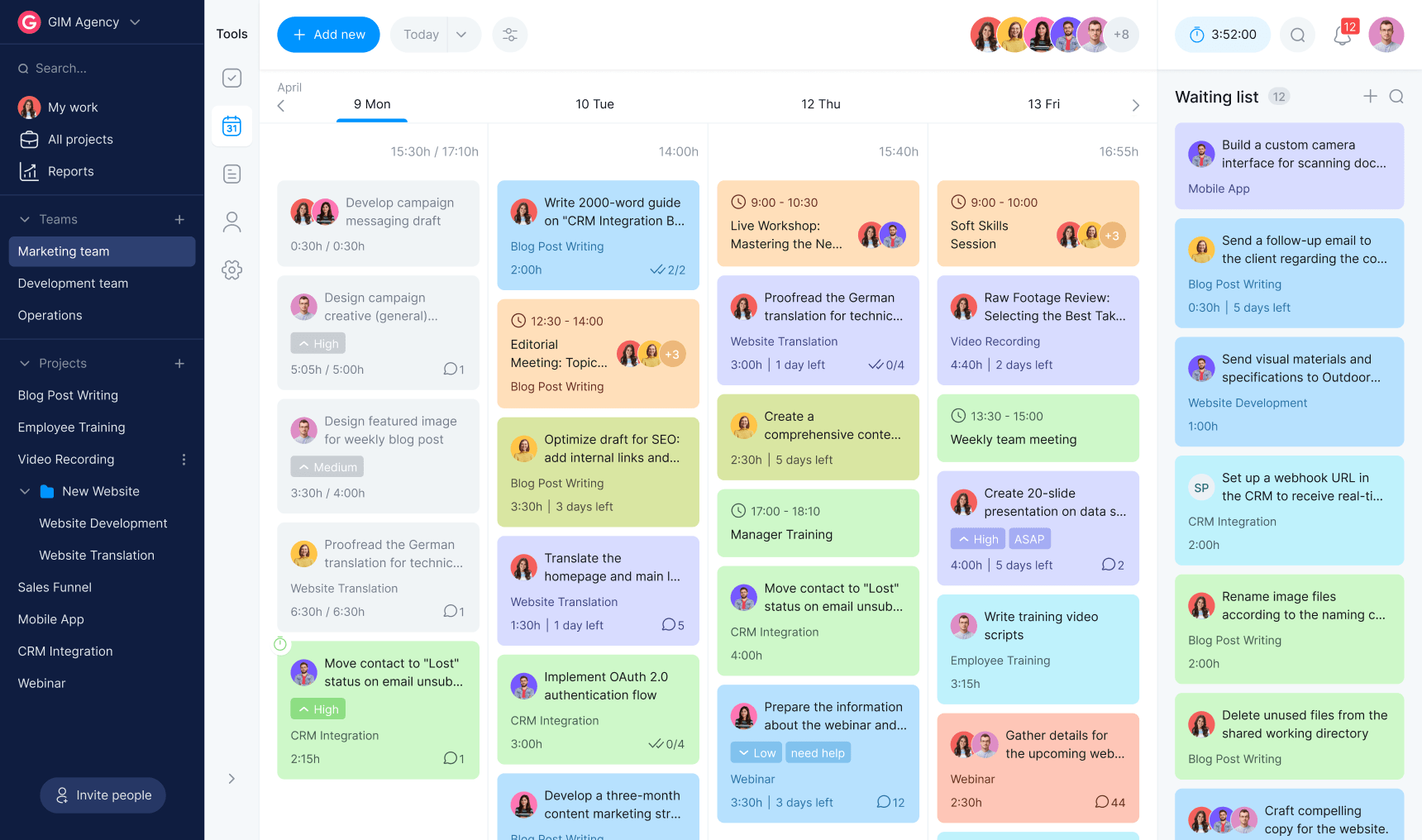Open checklist 0/4 on Implement OAuth card
Image resolution: width=1422 pixels, height=840 pixels.
pos(666,744)
